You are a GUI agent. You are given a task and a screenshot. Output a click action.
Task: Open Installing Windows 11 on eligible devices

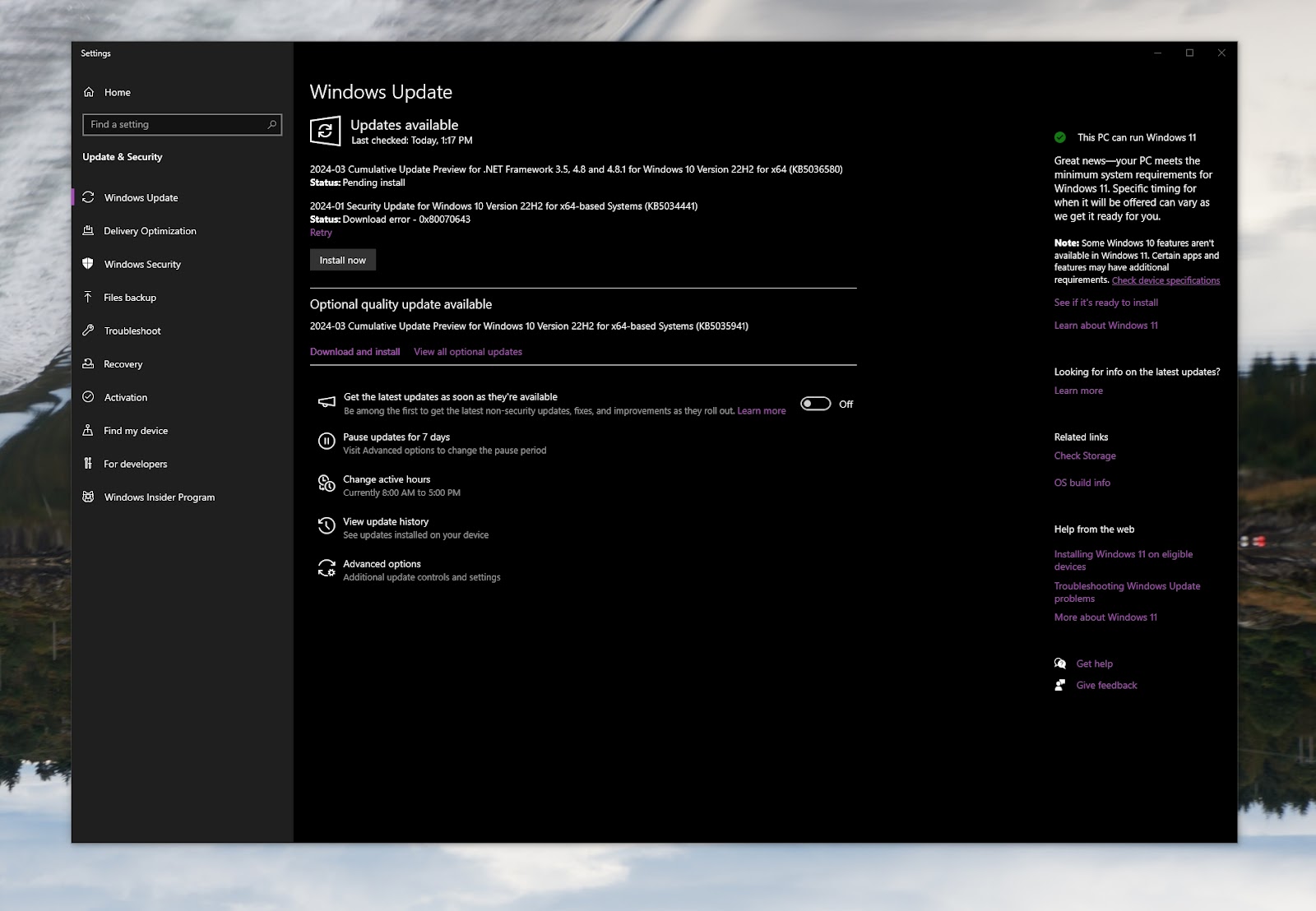1123,560
